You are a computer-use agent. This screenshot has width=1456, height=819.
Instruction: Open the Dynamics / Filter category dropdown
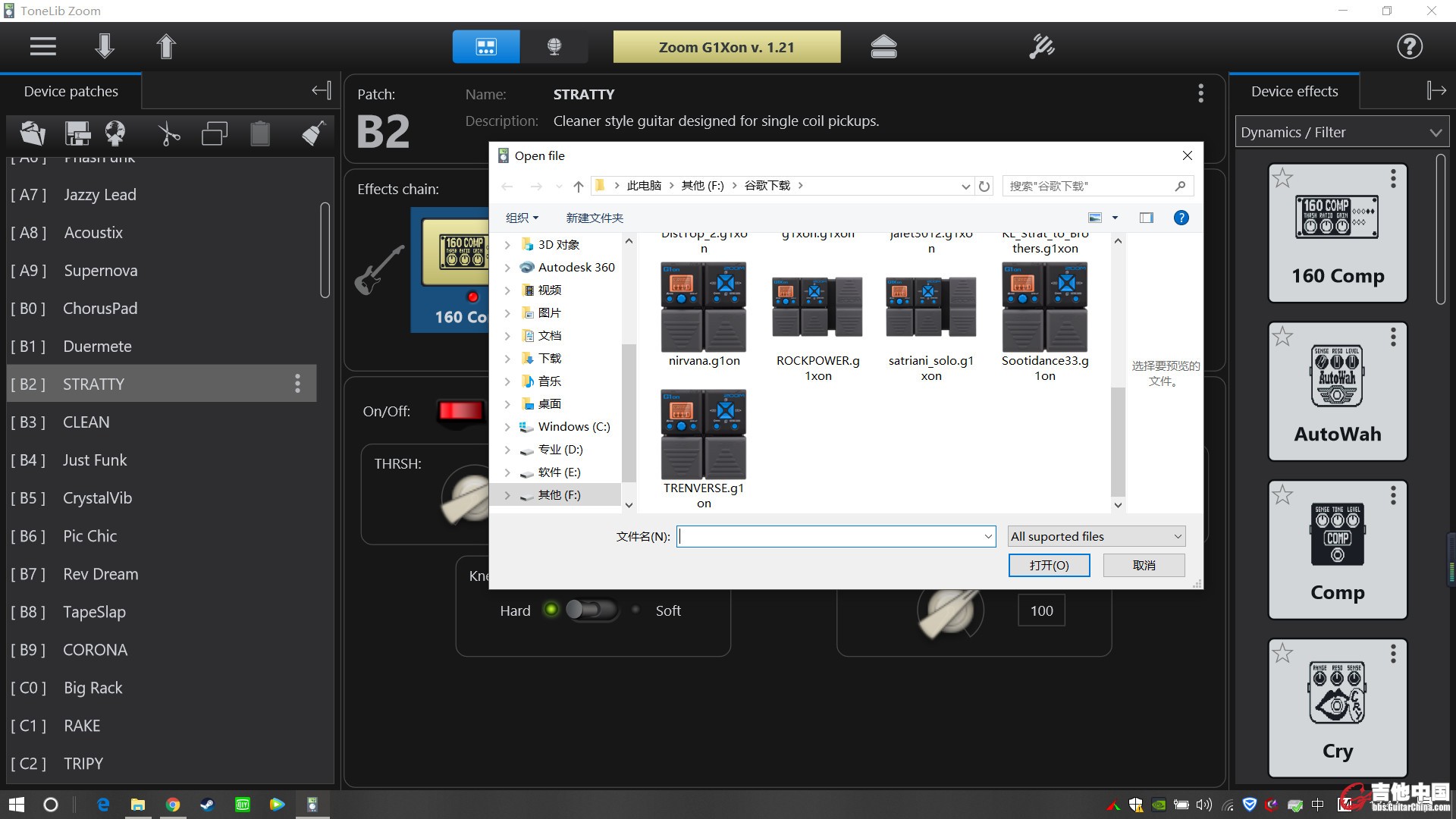coord(1341,132)
